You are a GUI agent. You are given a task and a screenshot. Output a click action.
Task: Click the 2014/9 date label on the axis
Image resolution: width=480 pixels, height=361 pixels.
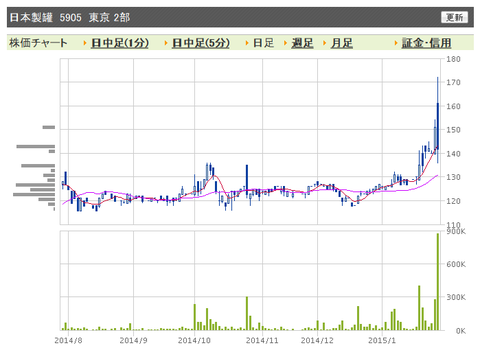(x=133, y=340)
